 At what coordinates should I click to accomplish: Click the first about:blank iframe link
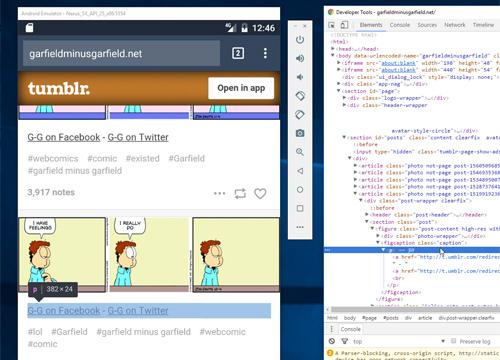[398, 63]
